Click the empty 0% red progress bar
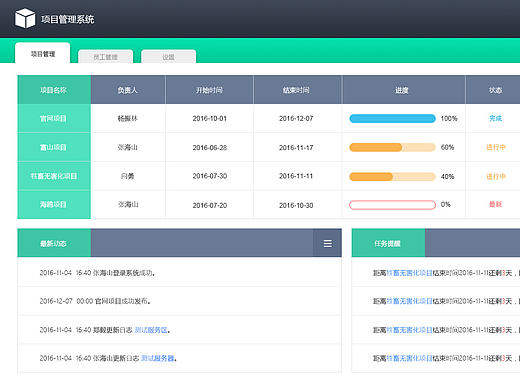520x390 pixels. tap(392, 205)
